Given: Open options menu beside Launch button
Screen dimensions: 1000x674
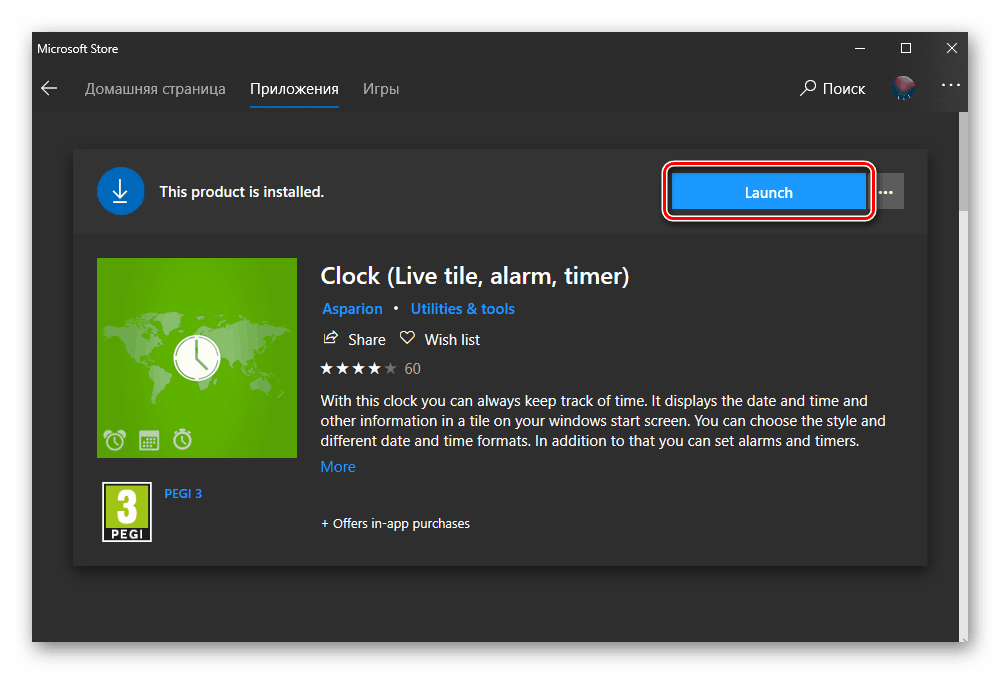Looking at the screenshot, I should [886, 192].
